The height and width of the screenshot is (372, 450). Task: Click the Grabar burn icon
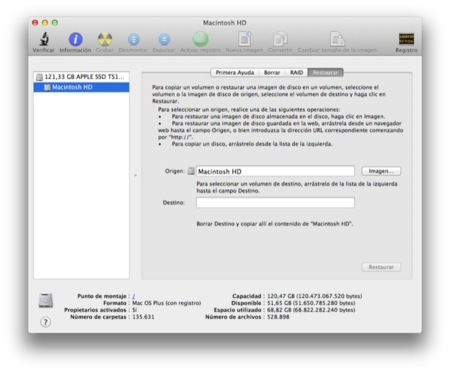click(105, 39)
